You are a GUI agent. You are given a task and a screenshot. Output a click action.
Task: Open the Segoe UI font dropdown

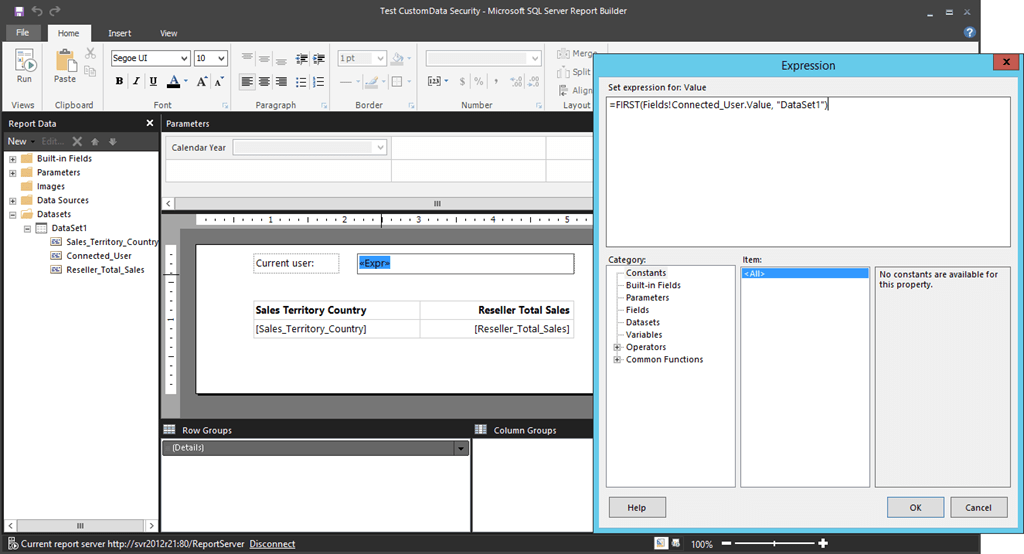click(184, 58)
